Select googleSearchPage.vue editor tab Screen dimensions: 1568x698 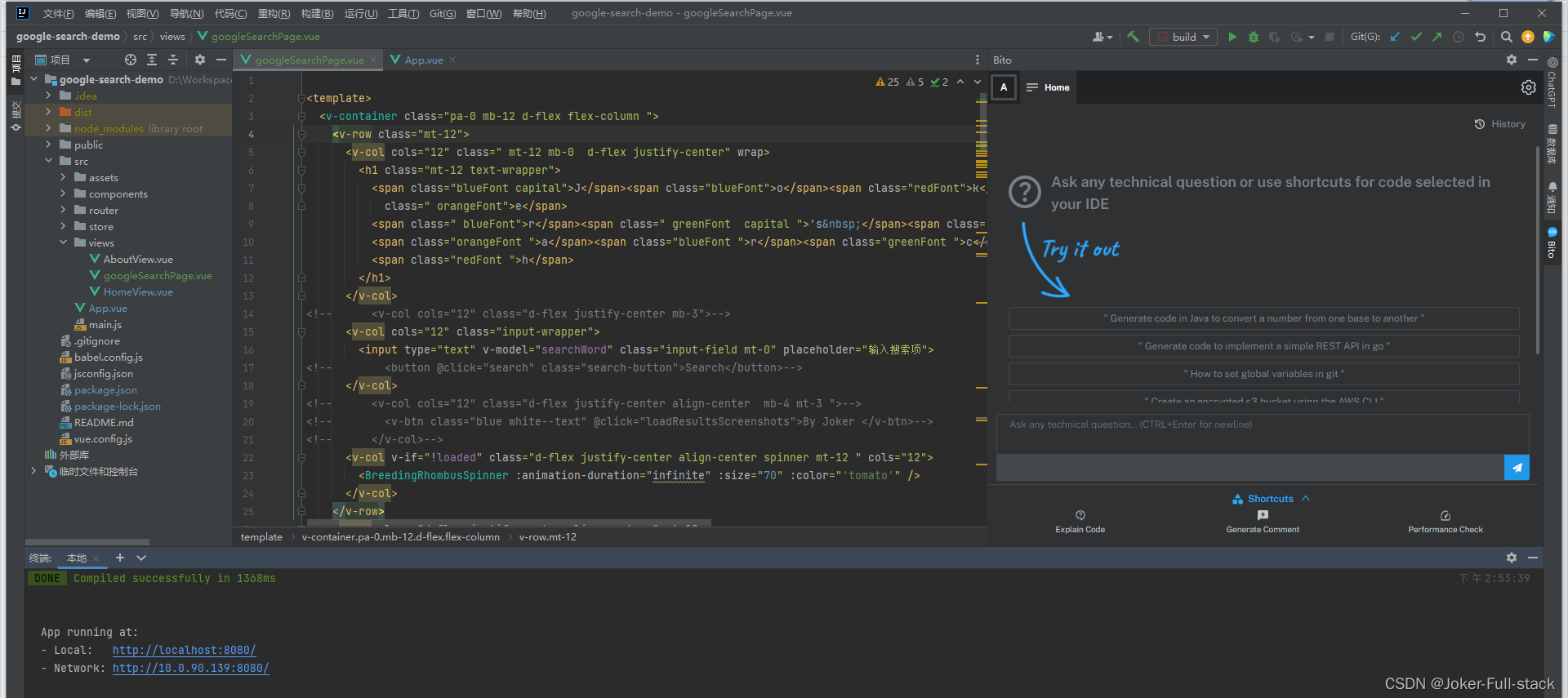click(x=310, y=60)
